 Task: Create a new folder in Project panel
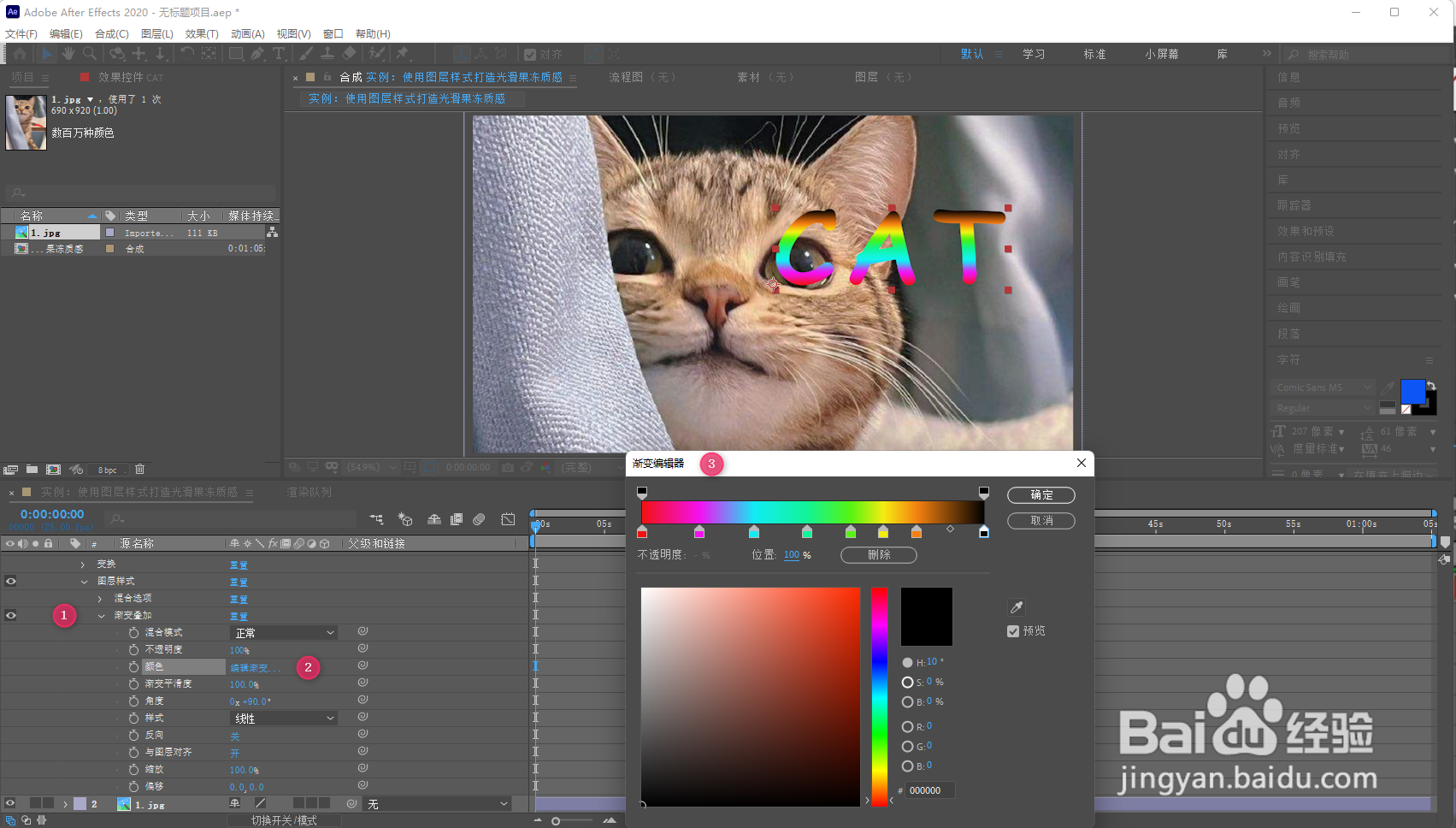tap(32, 469)
